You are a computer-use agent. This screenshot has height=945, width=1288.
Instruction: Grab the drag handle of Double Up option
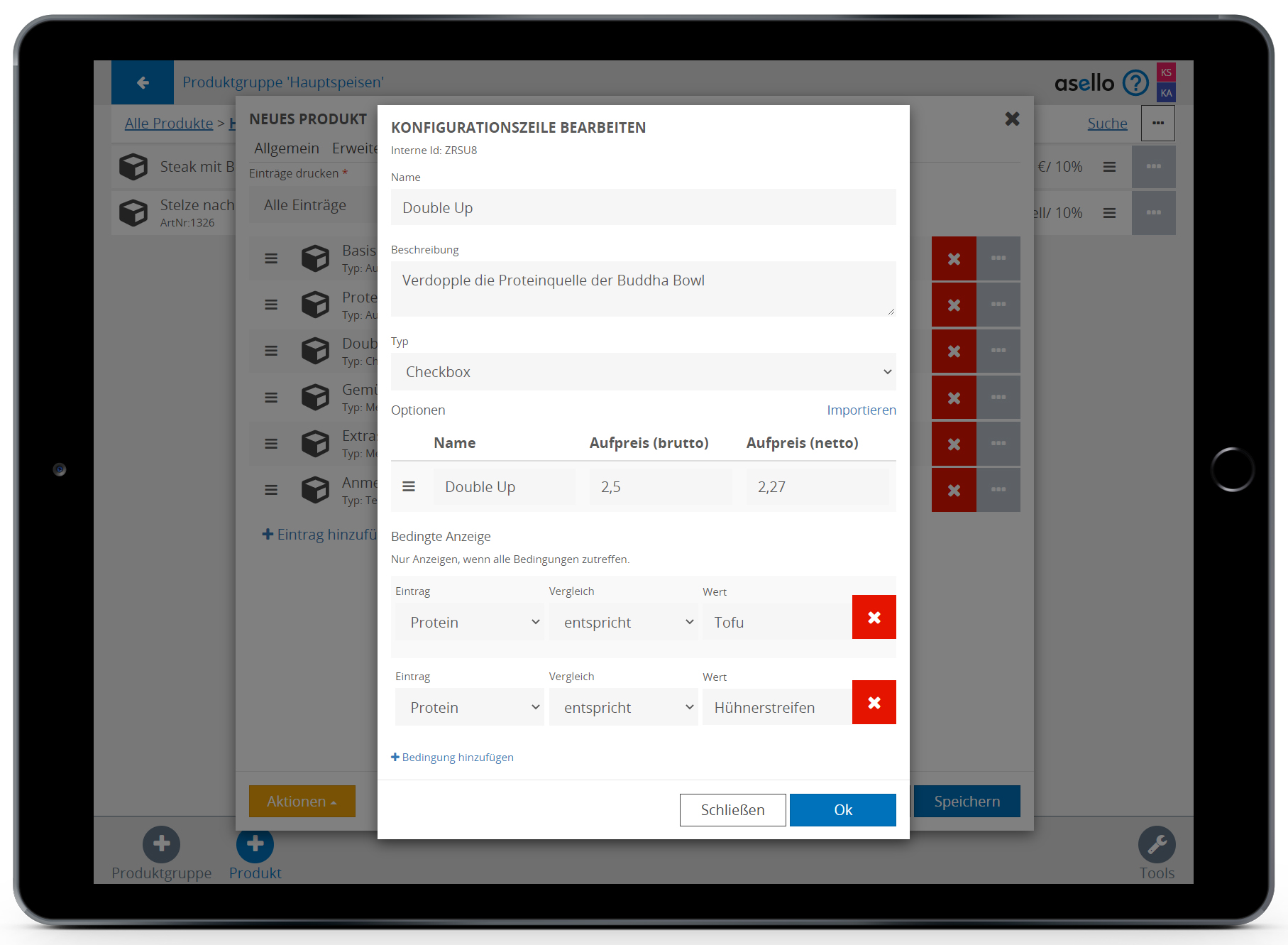point(409,487)
